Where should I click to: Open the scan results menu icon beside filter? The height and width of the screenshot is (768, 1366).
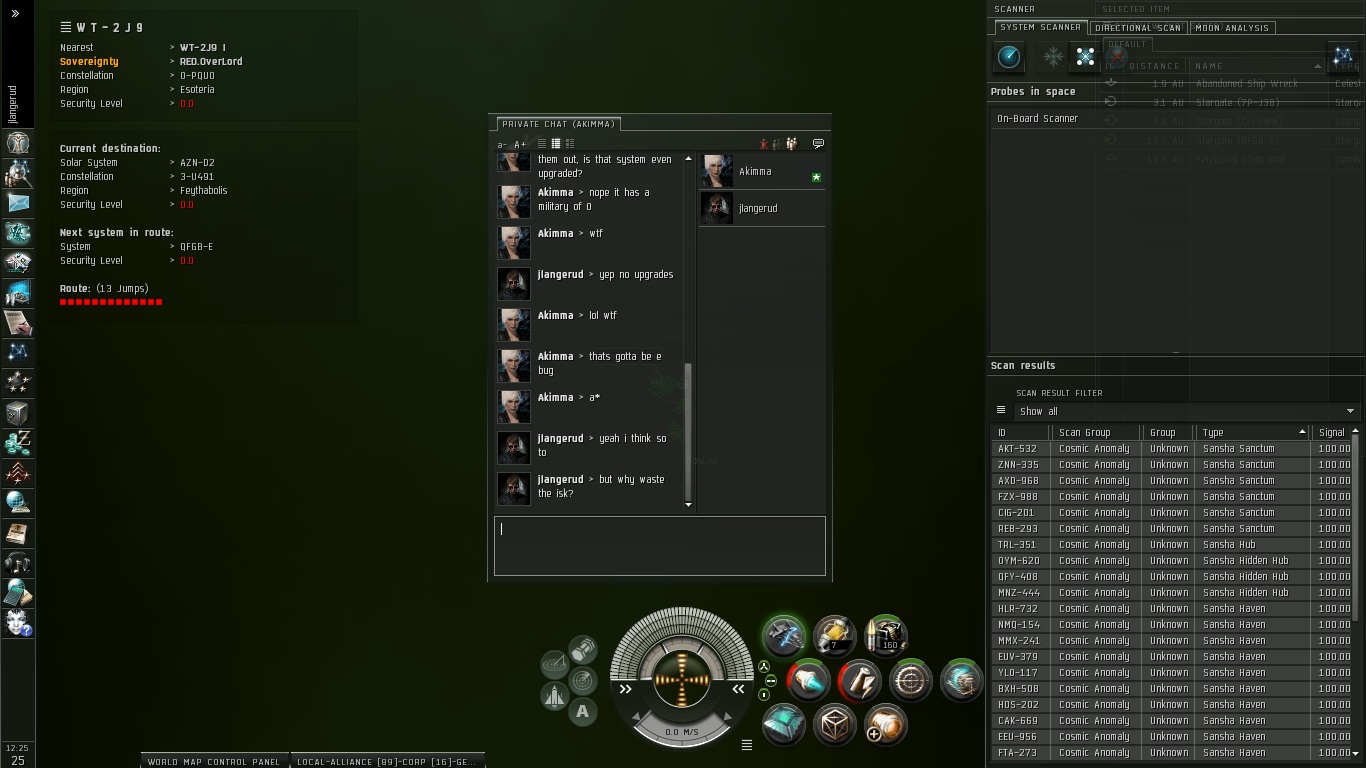pyautogui.click(x=1001, y=410)
